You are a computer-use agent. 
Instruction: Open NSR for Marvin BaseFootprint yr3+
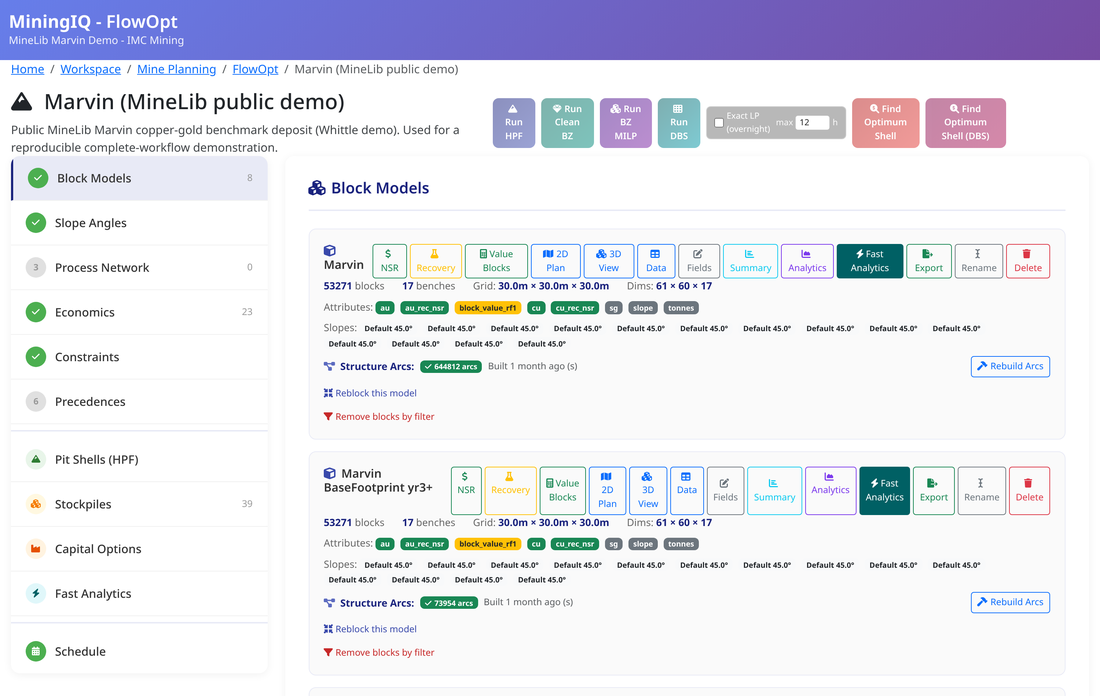pos(466,490)
